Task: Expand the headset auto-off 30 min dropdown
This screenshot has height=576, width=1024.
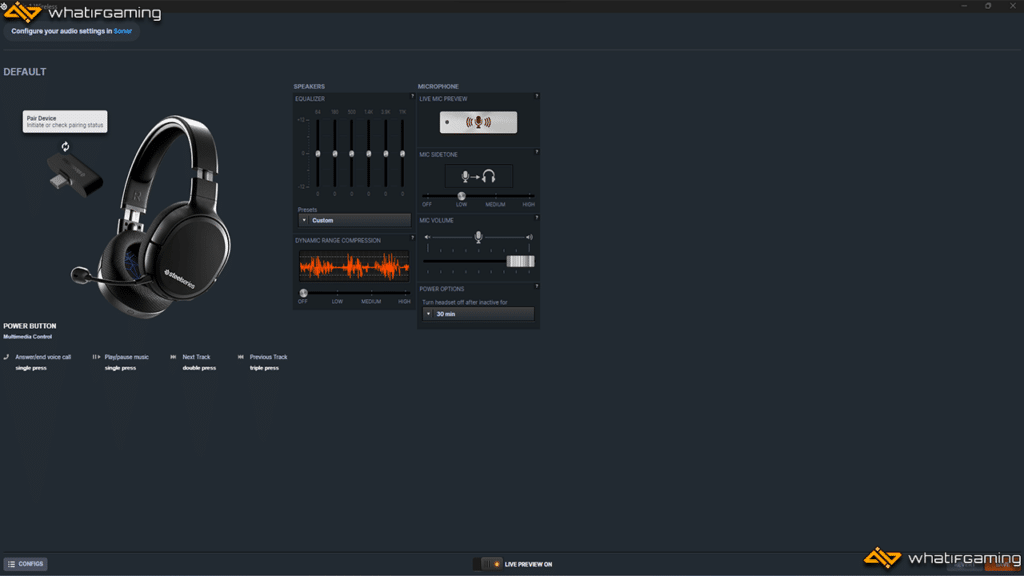Action: point(478,314)
